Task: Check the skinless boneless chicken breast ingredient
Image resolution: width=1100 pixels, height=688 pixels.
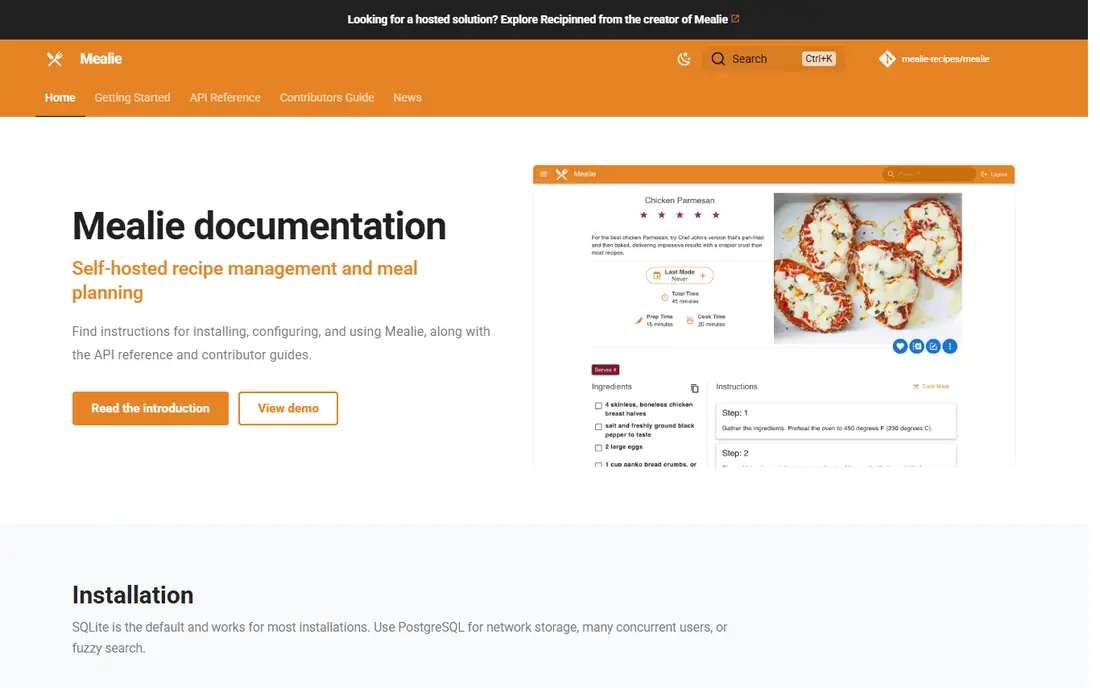Action: (x=598, y=405)
